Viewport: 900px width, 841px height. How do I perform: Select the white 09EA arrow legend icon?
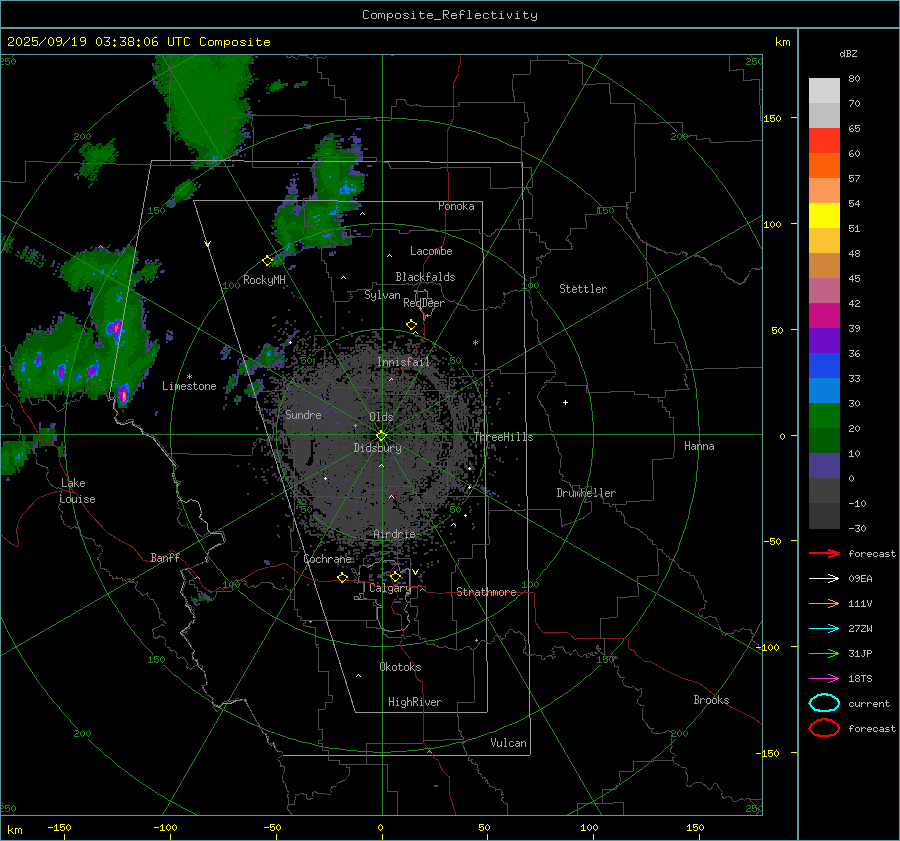824,578
